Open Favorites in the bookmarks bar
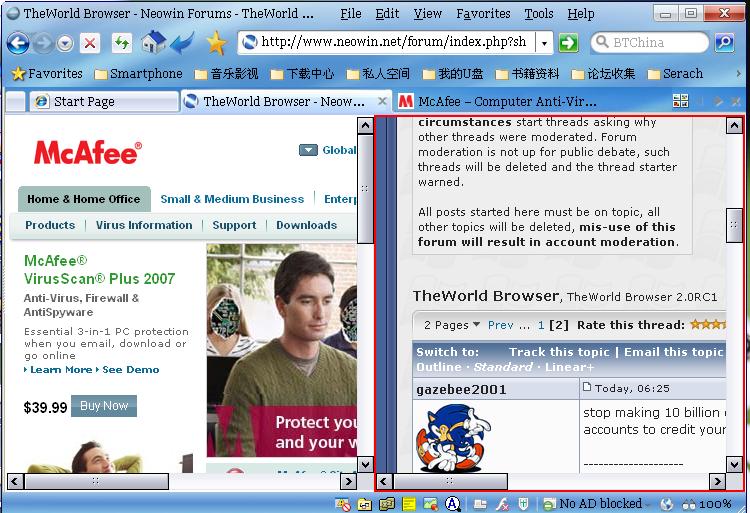This screenshot has width=750, height=513. coord(47,74)
